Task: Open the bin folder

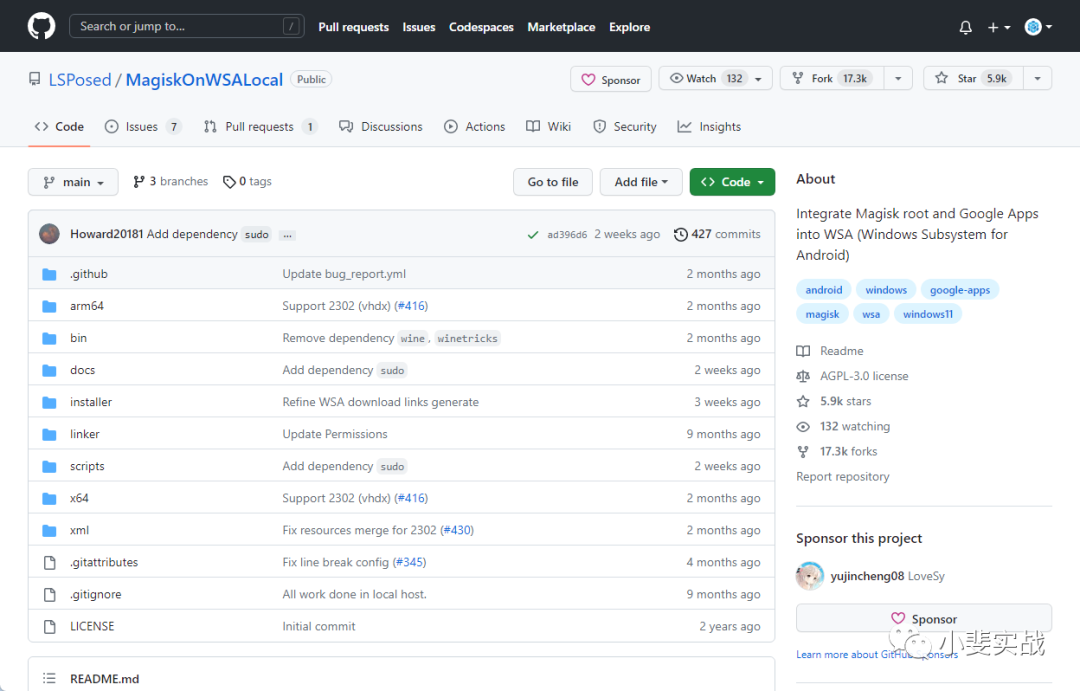Action: pos(79,338)
